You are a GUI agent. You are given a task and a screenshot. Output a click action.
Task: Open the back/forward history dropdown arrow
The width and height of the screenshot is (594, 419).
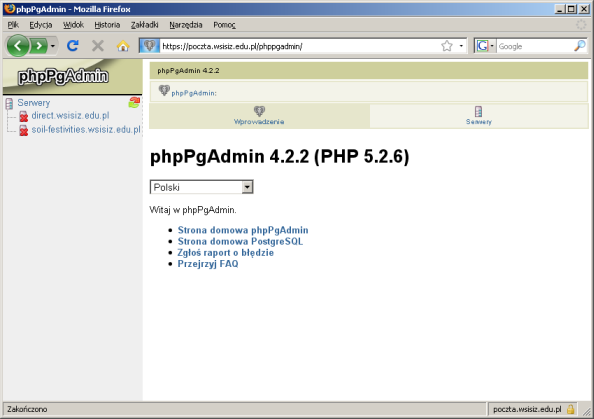53,46
